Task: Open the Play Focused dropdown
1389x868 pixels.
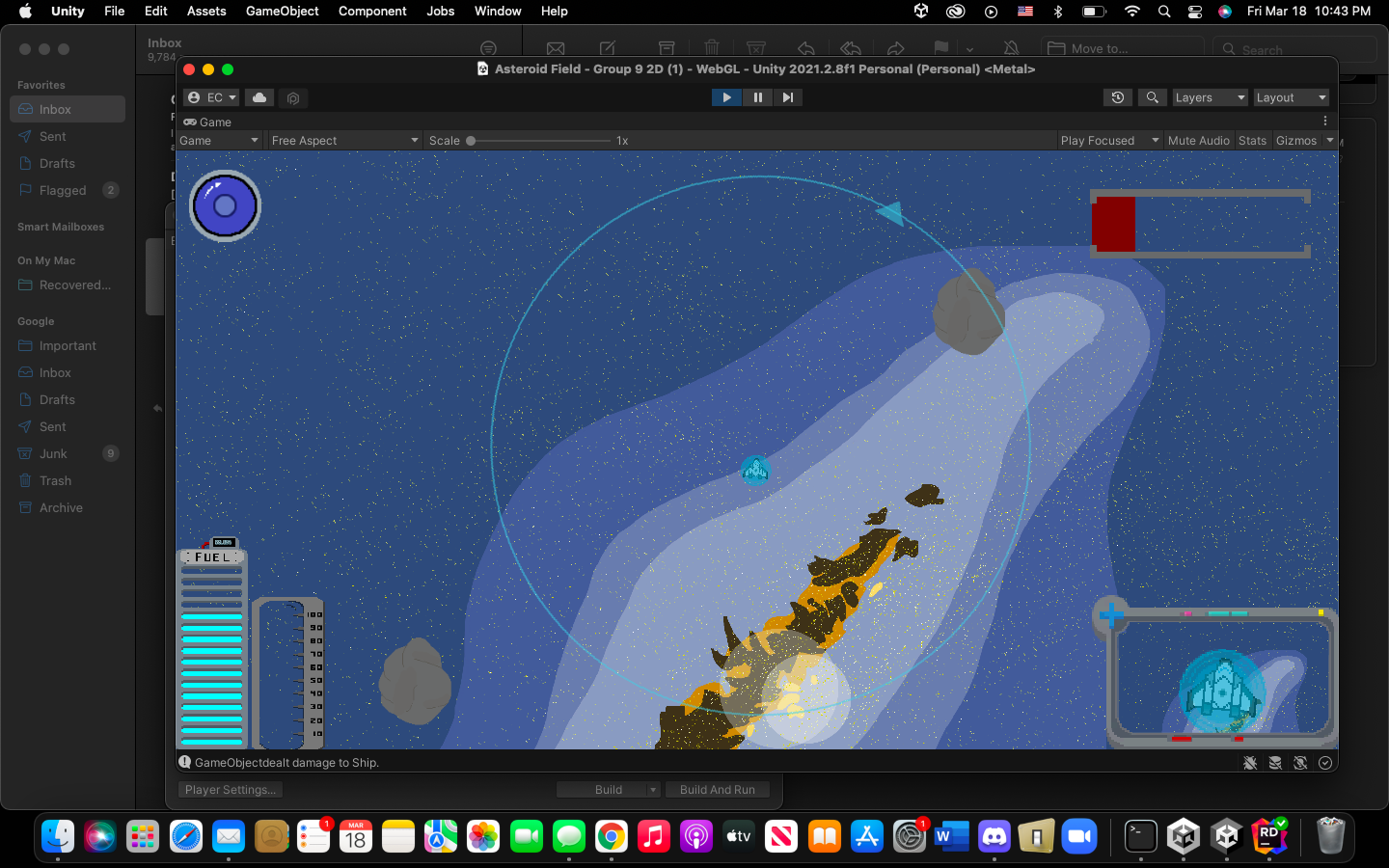Action: tap(1109, 141)
